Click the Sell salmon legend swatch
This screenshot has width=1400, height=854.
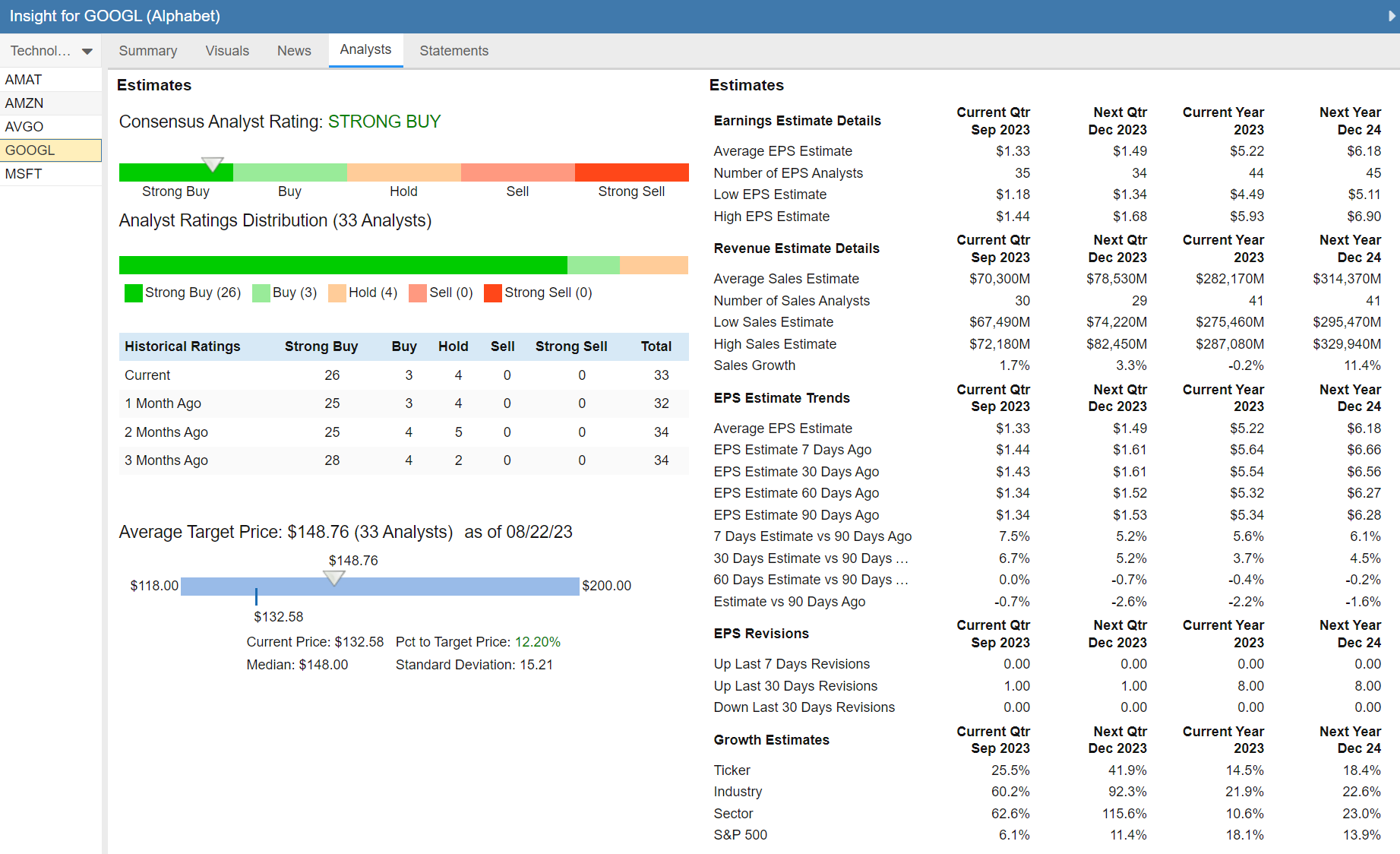pos(417,293)
